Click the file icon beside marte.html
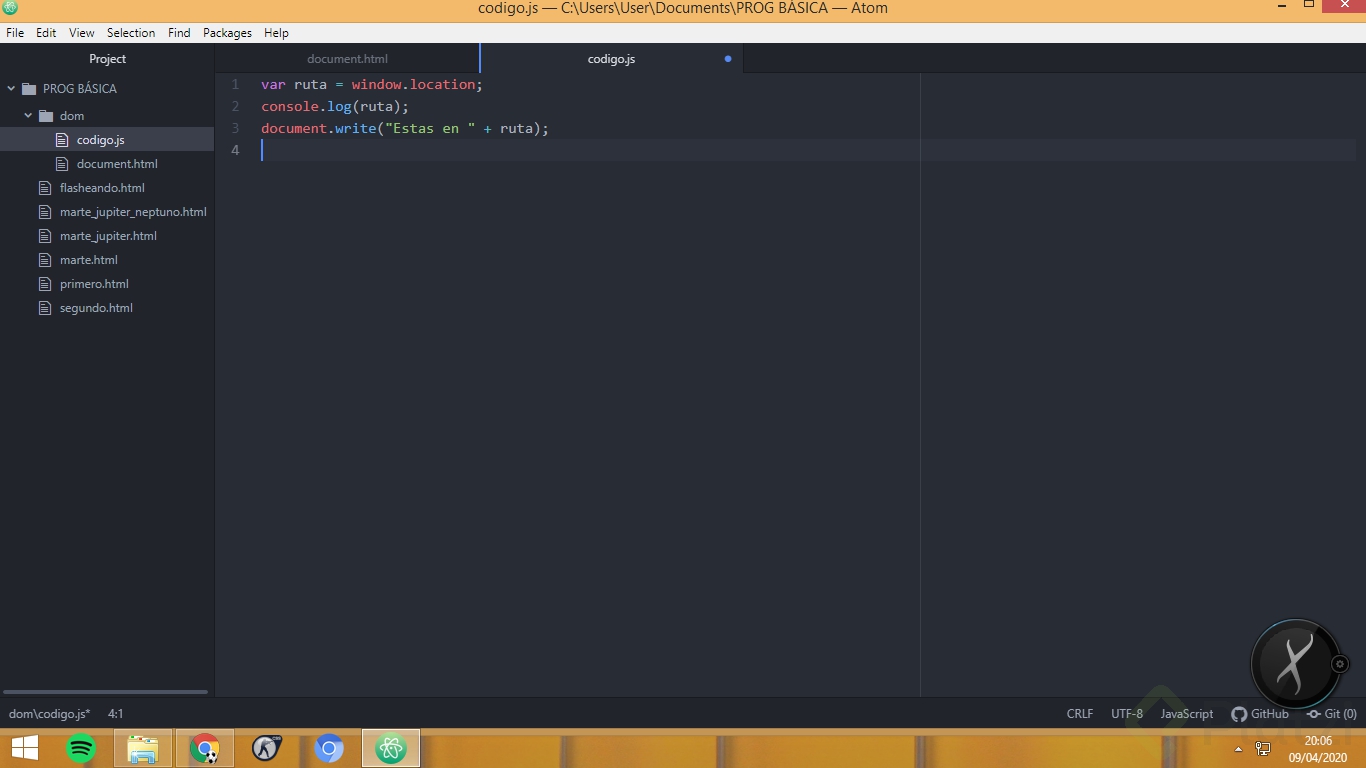Viewport: 1366px width, 768px height. tap(44, 260)
